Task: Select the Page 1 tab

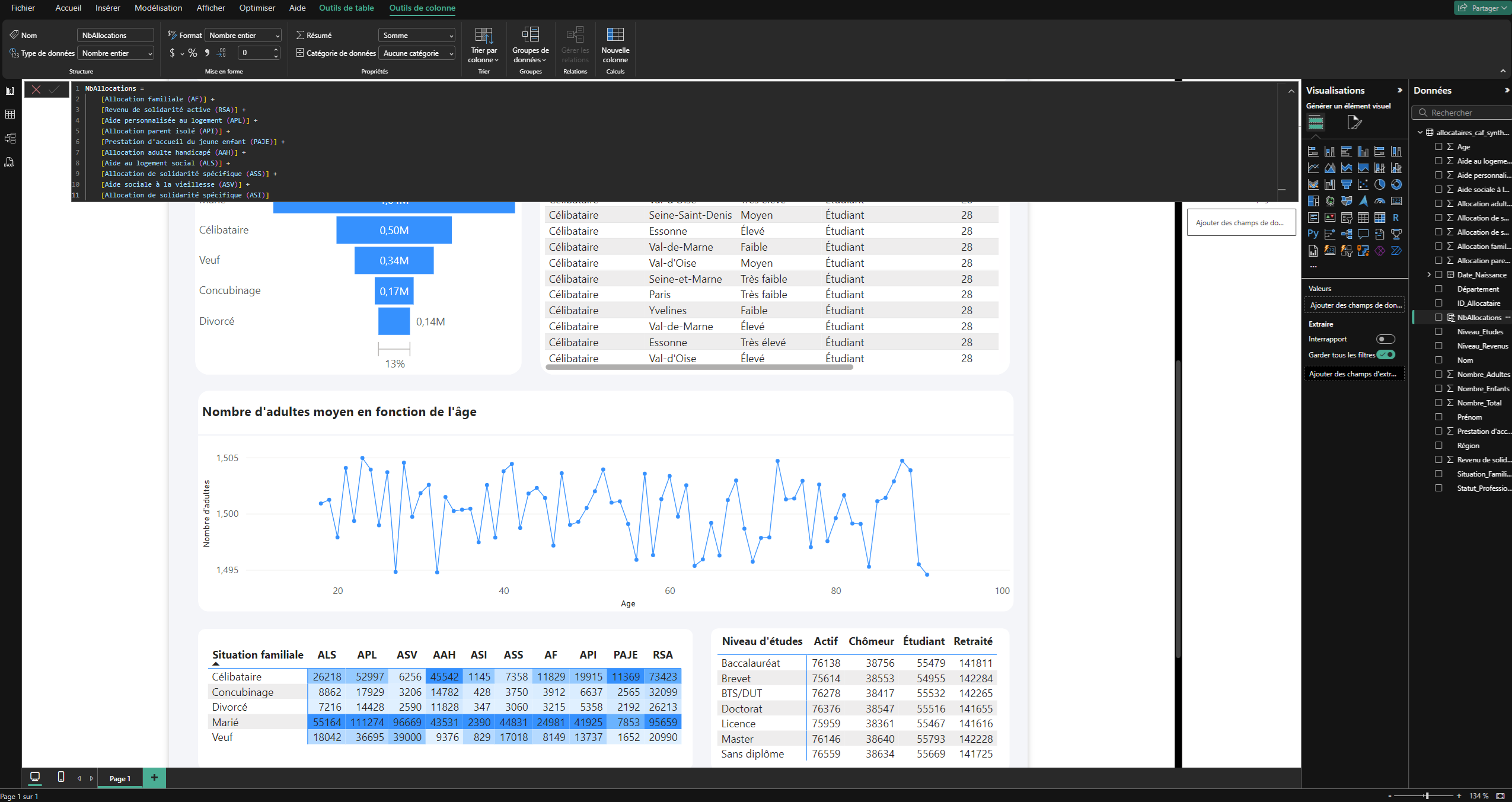Action: coord(120,778)
